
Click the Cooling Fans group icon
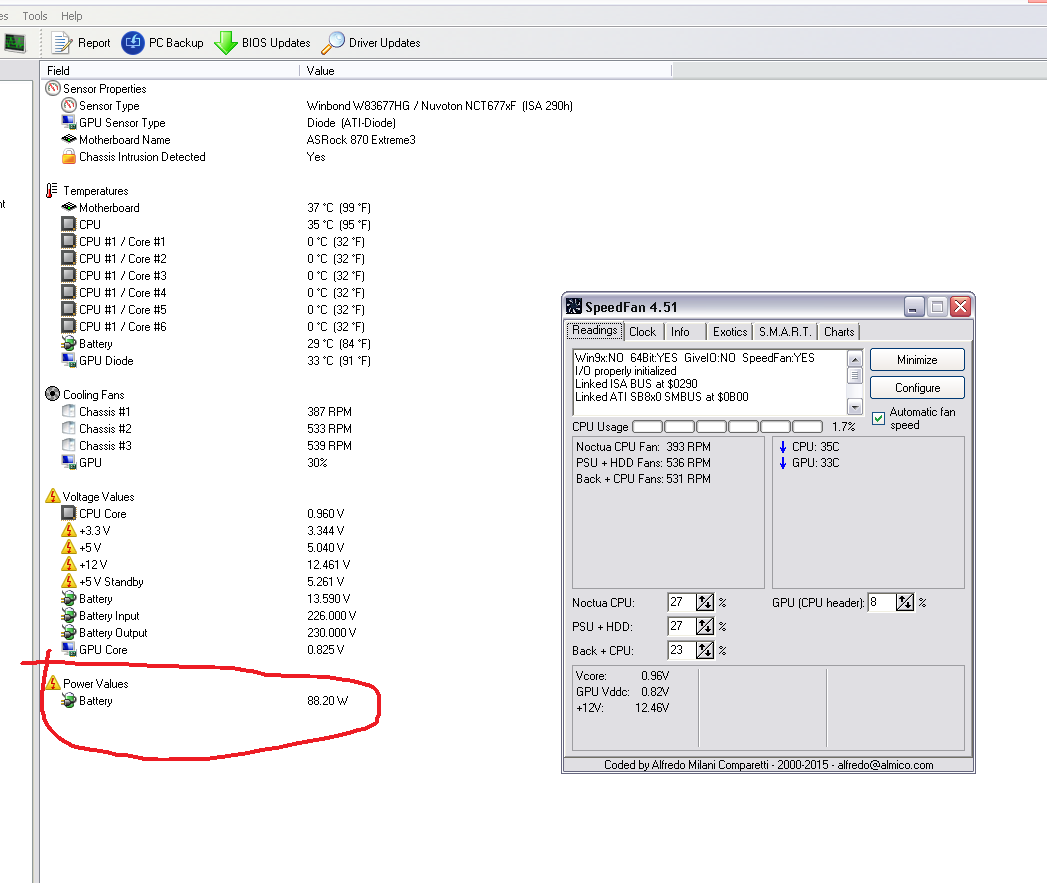coord(52,394)
